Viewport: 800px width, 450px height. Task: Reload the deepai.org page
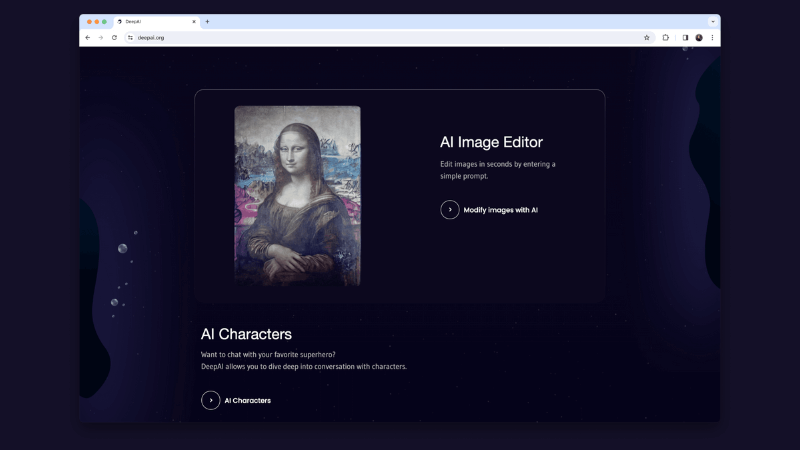click(x=114, y=38)
